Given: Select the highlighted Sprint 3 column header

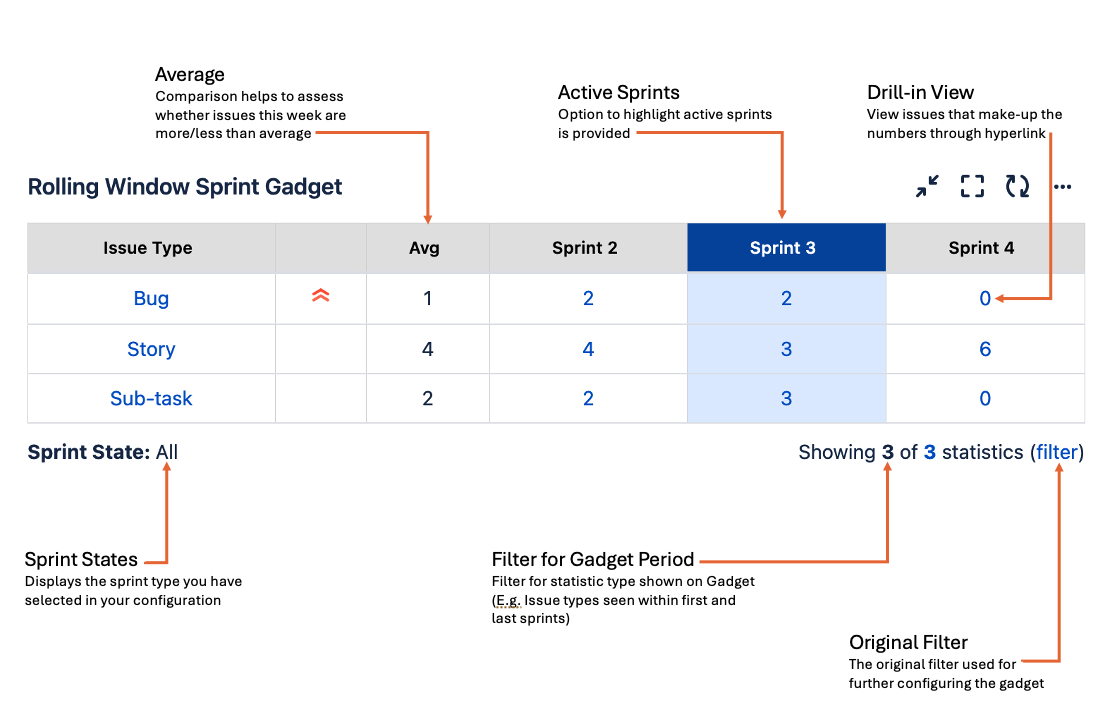Looking at the screenshot, I should point(785,247).
